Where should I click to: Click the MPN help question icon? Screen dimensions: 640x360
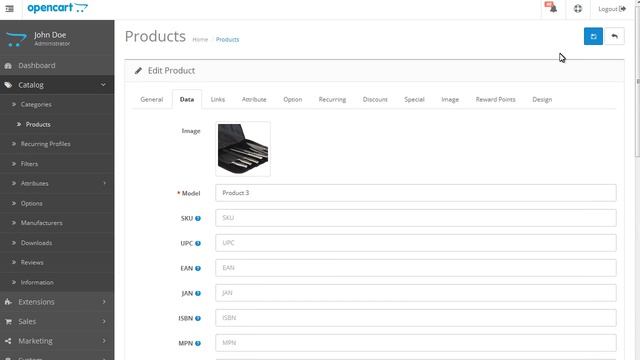pos(198,343)
